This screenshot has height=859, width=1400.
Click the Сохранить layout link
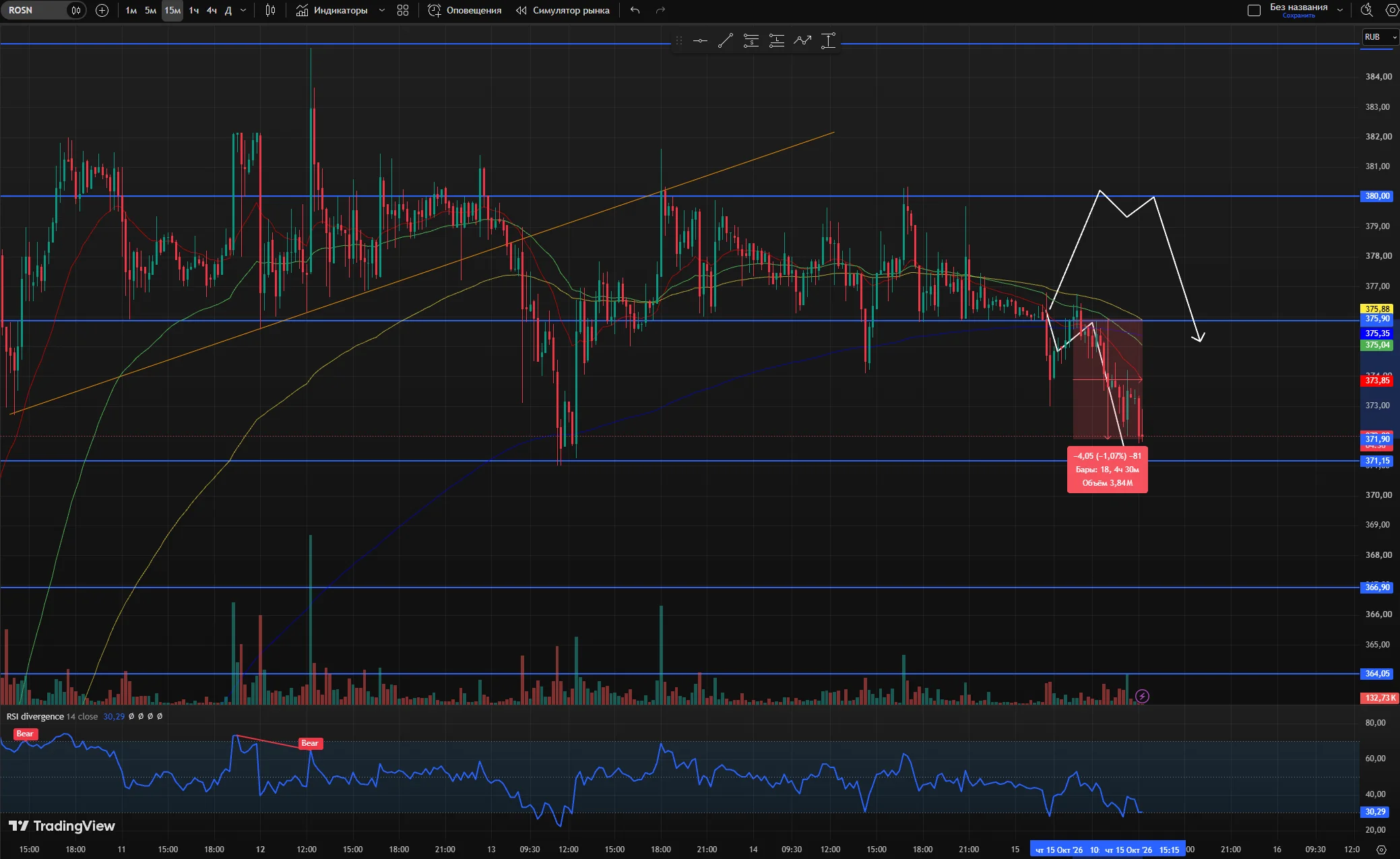[1298, 15]
